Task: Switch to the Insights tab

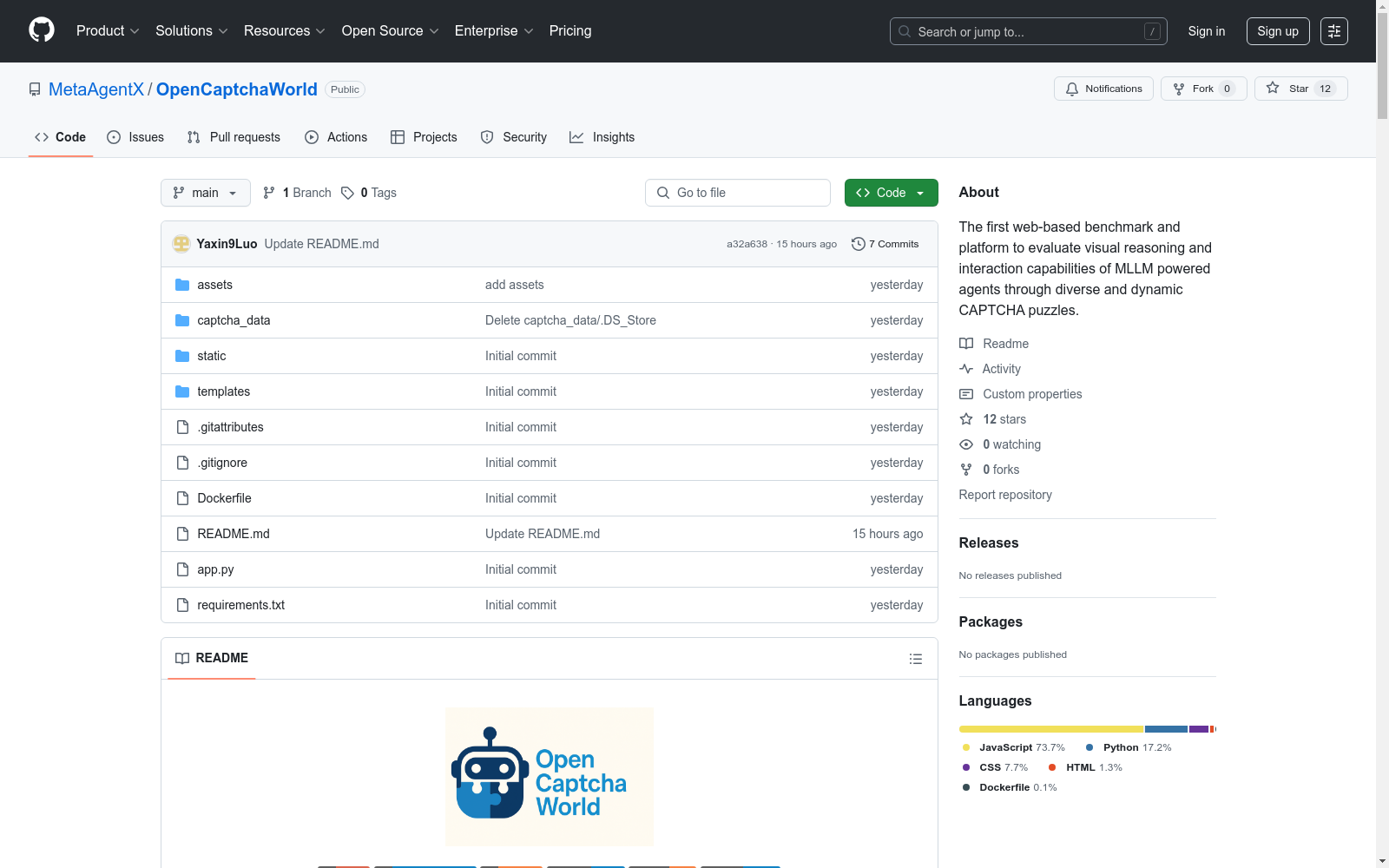Action: 602,137
